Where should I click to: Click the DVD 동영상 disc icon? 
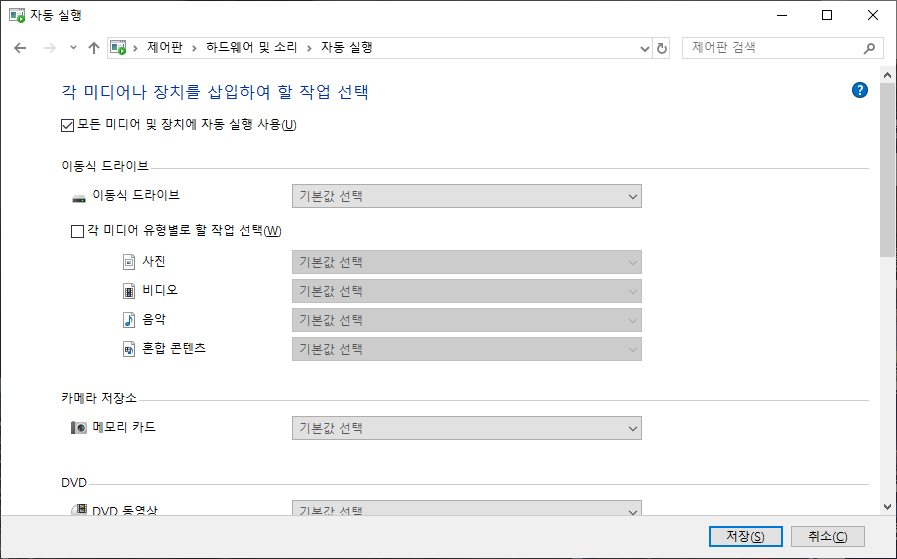(x=79, y=509)
